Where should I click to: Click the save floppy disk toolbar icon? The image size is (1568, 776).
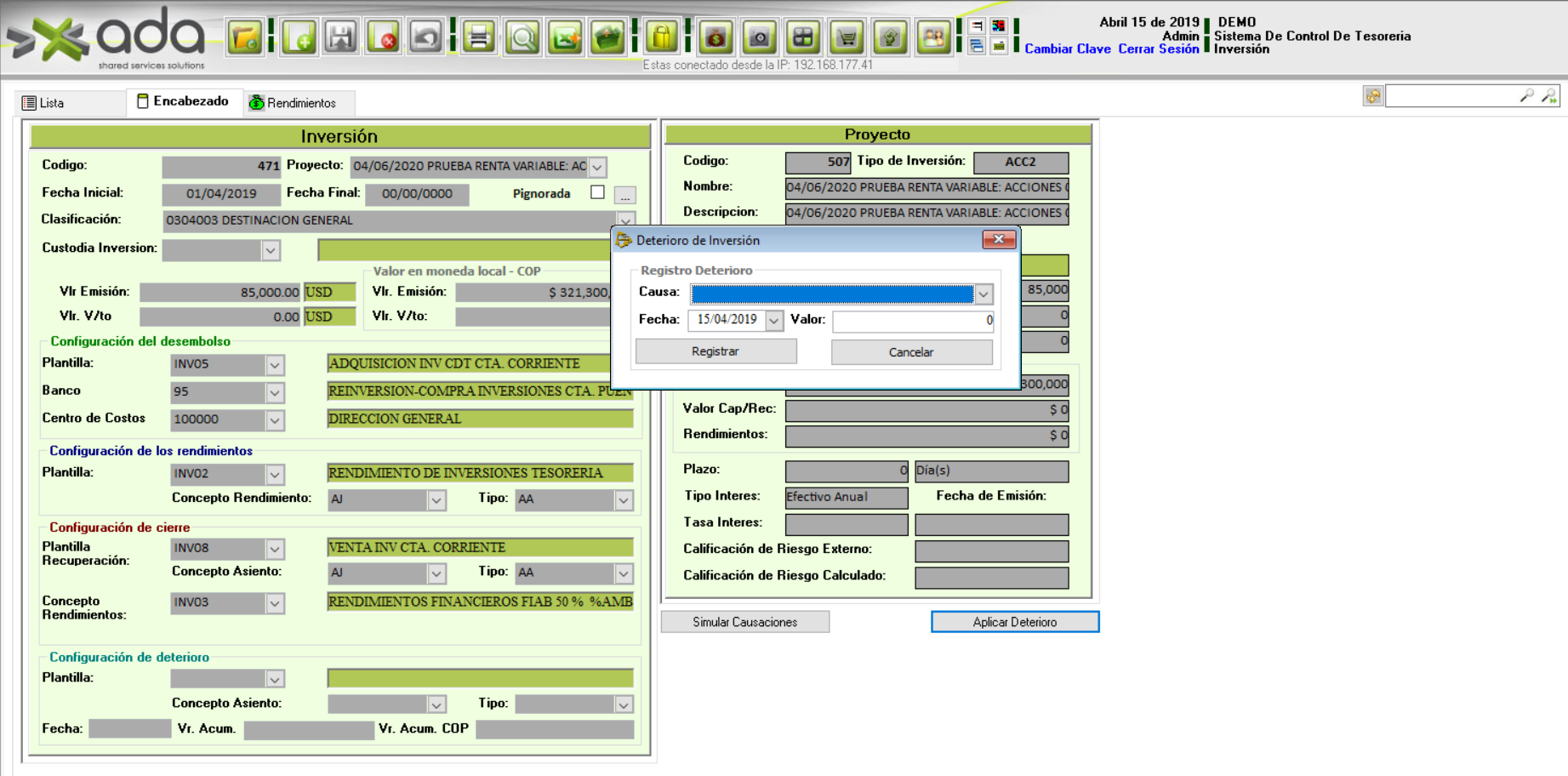click(341, 37)
